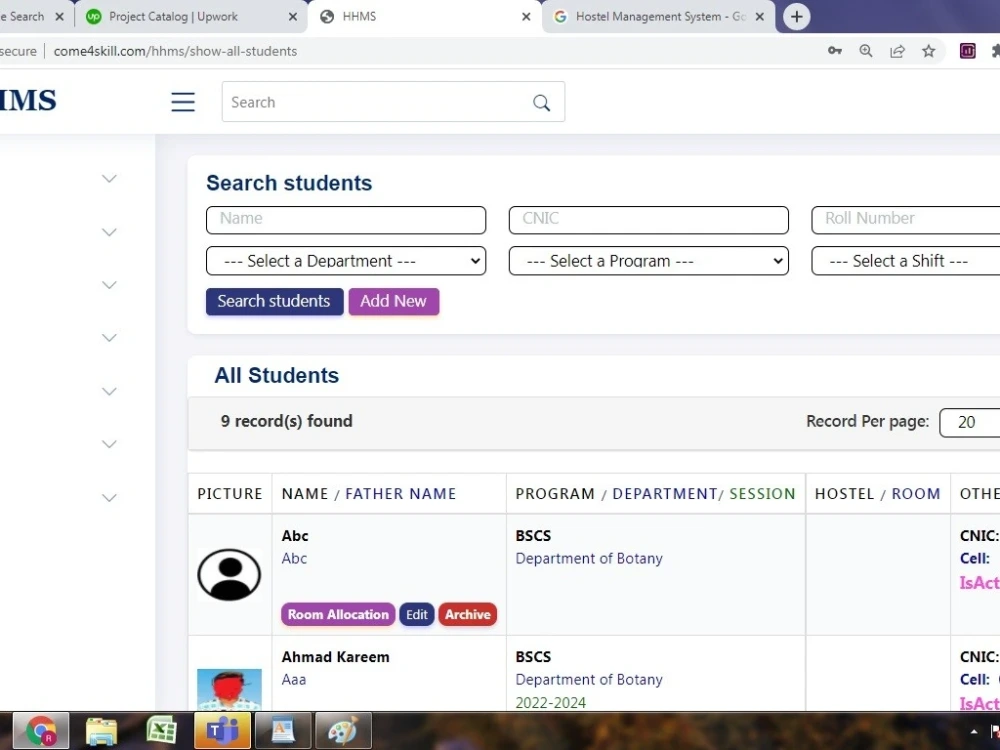Click the HOSTEL / ROOM column header

point(878,494)
